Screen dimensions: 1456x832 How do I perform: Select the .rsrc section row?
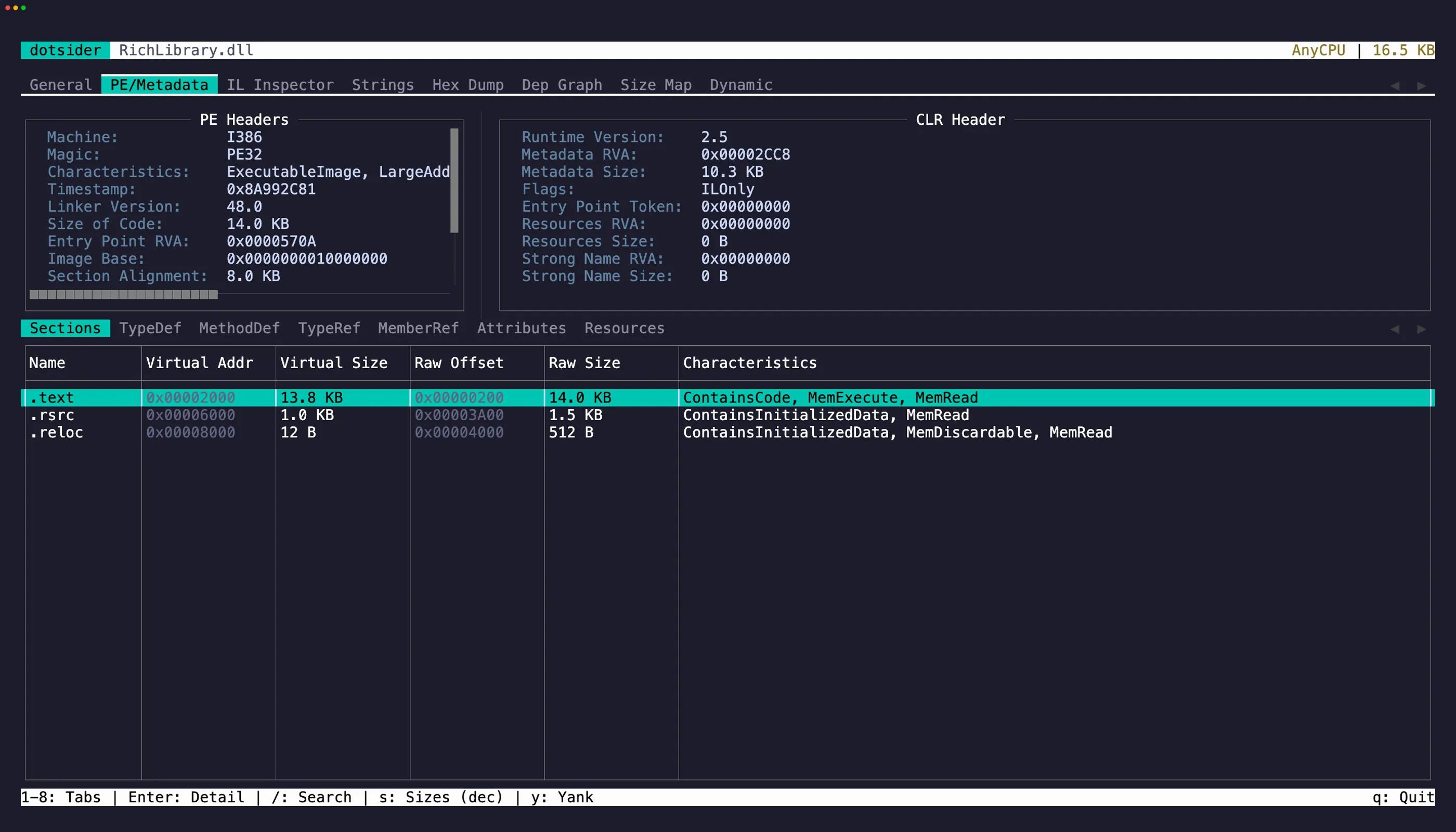(x=343, y=415)
